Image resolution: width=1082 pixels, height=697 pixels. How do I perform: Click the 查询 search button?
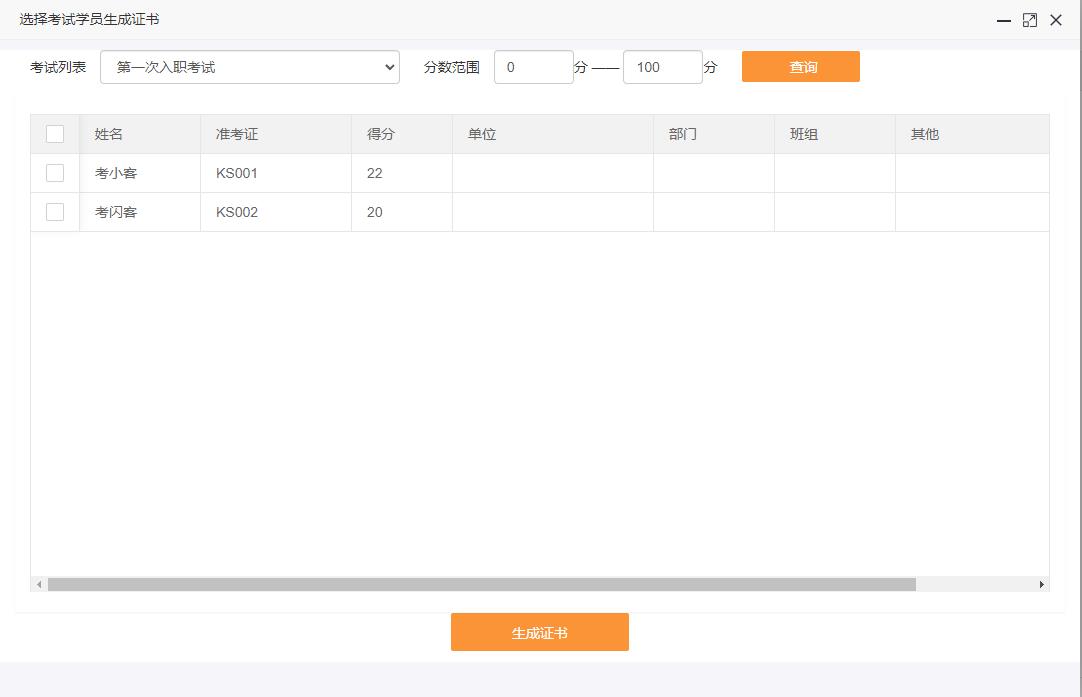point(800,66)
